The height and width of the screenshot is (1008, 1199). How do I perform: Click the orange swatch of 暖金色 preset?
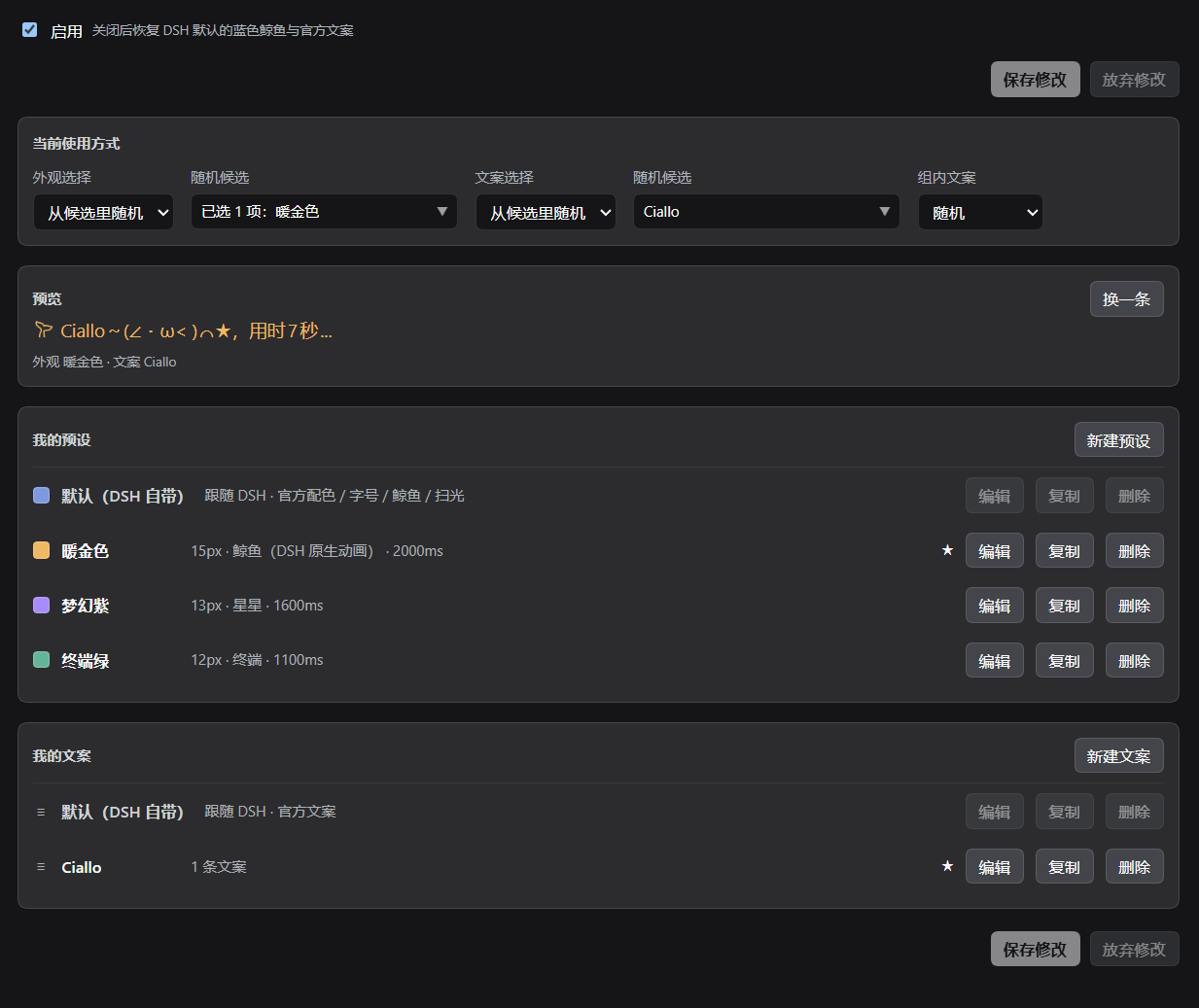[x=42, y=550]
